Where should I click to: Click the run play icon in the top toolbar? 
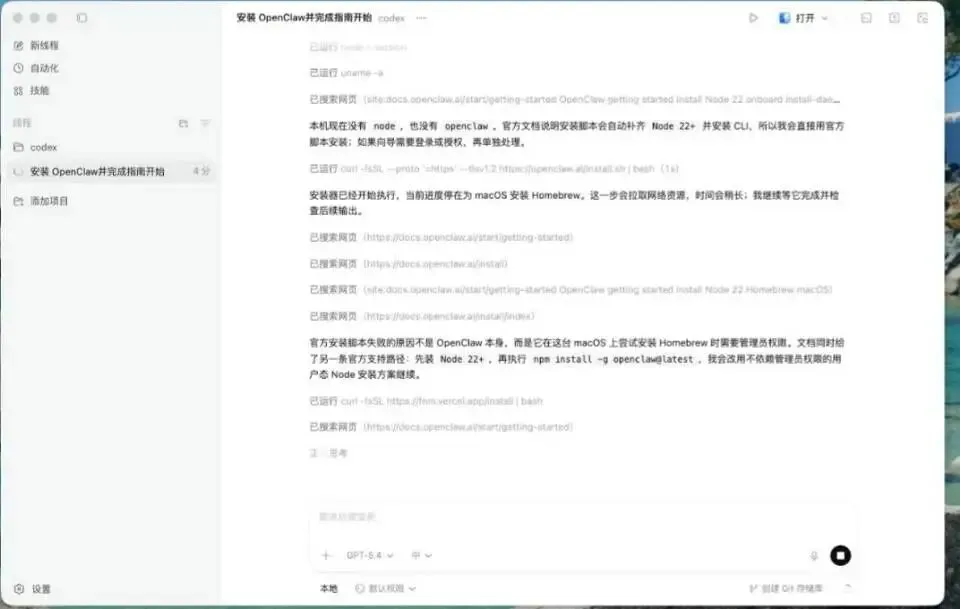coord(753,18)
